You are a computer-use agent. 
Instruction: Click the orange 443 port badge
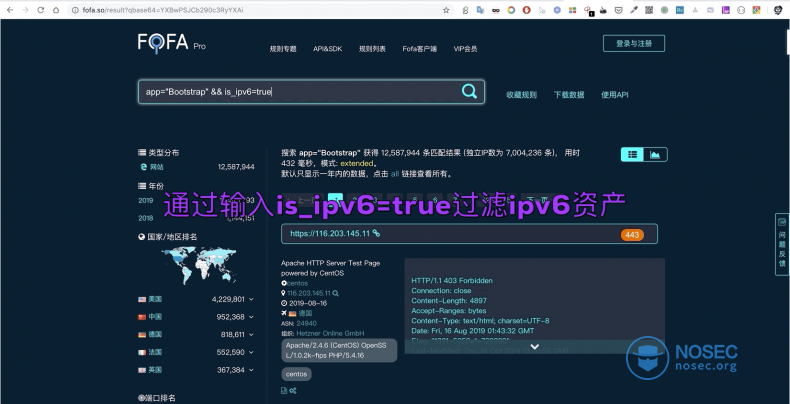coord(632,235)
